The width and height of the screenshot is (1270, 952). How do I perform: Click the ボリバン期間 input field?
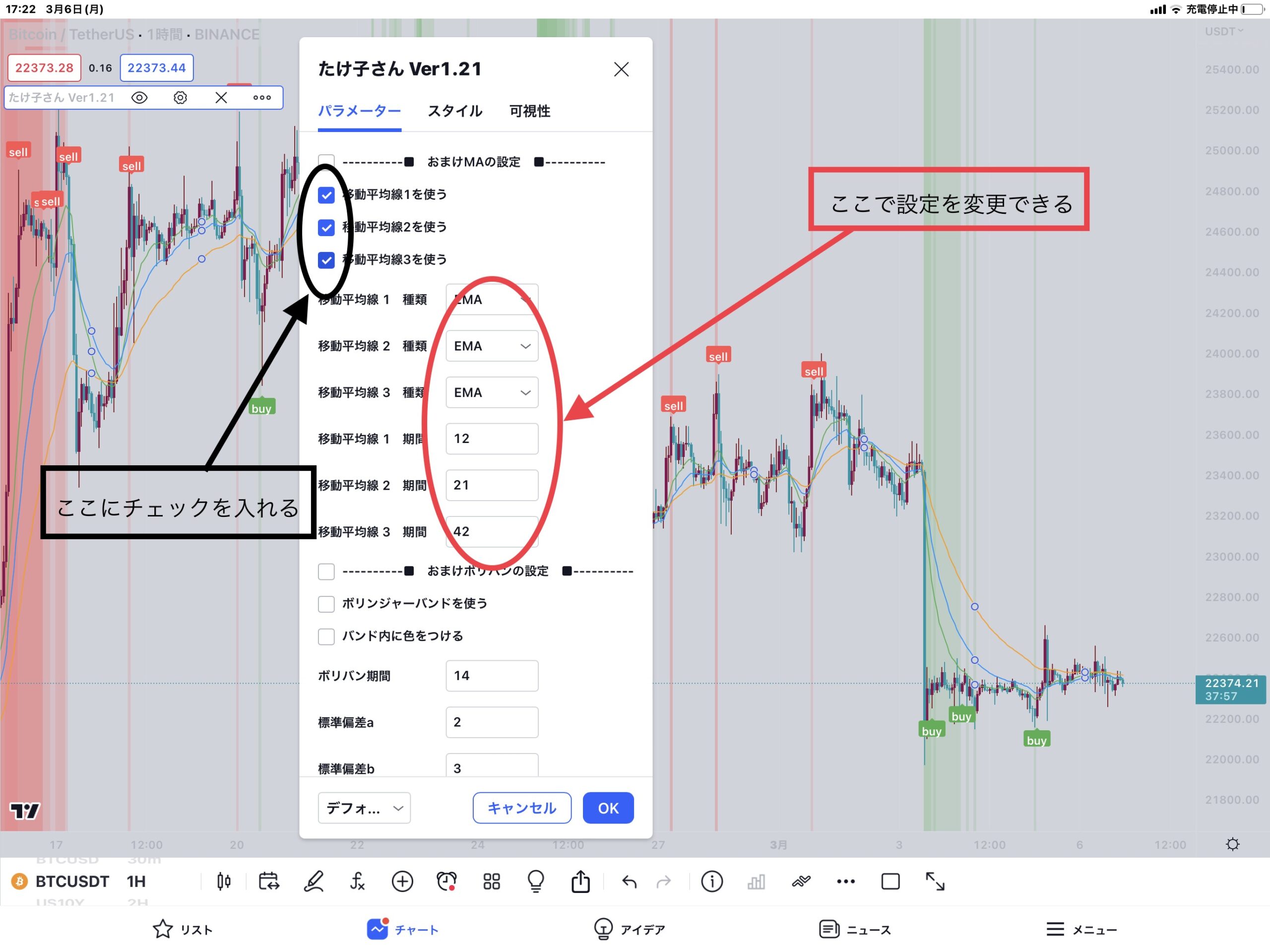[x=492, y=676]
